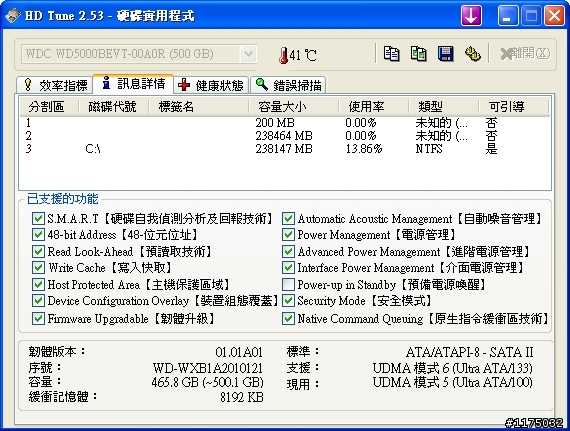Click the active UDMA 模式 5 value
The width and height of the screenshot is (570, 431).
(x=453, y=382)
